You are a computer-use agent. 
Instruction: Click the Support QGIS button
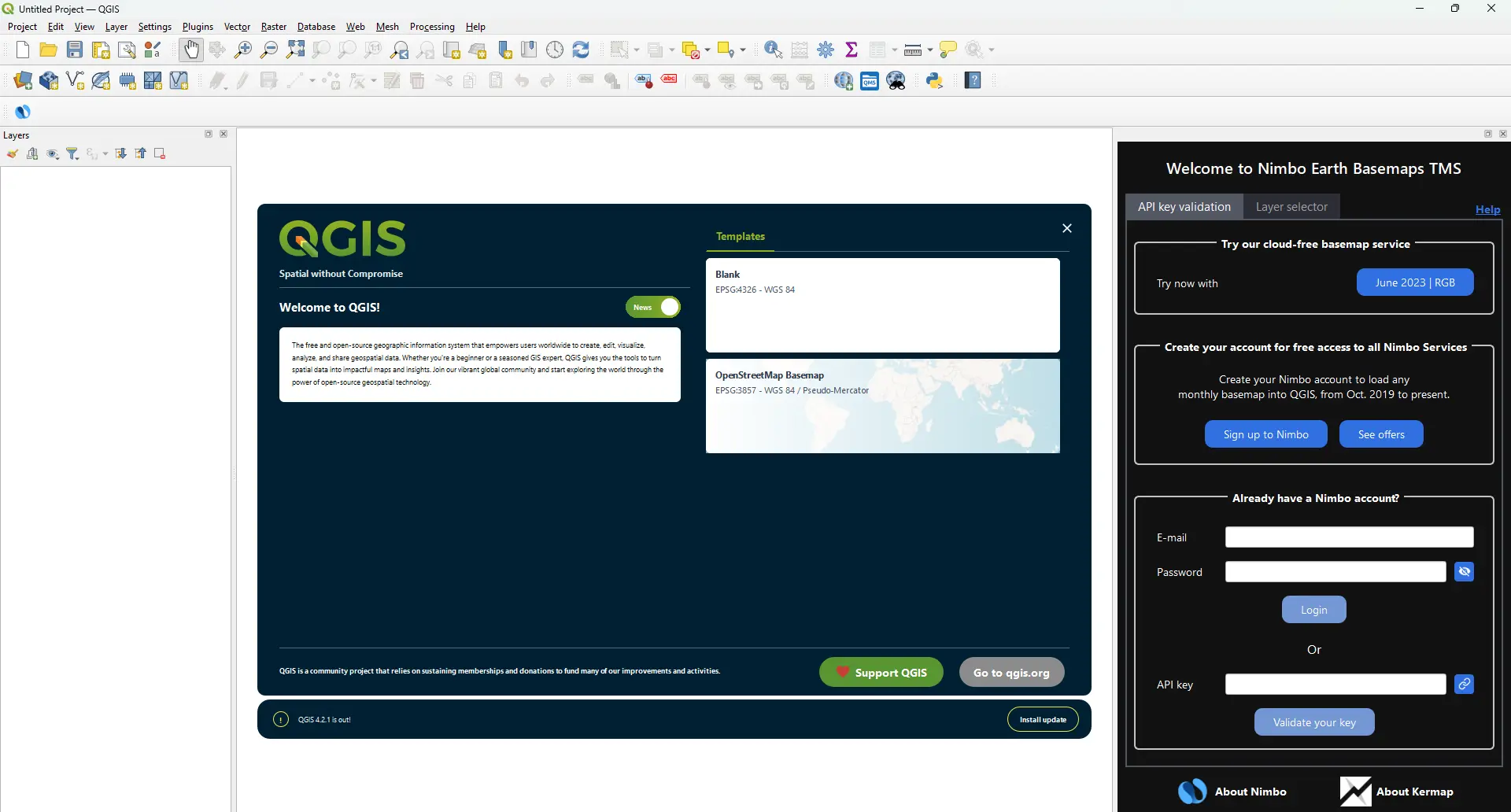[881, 672]
